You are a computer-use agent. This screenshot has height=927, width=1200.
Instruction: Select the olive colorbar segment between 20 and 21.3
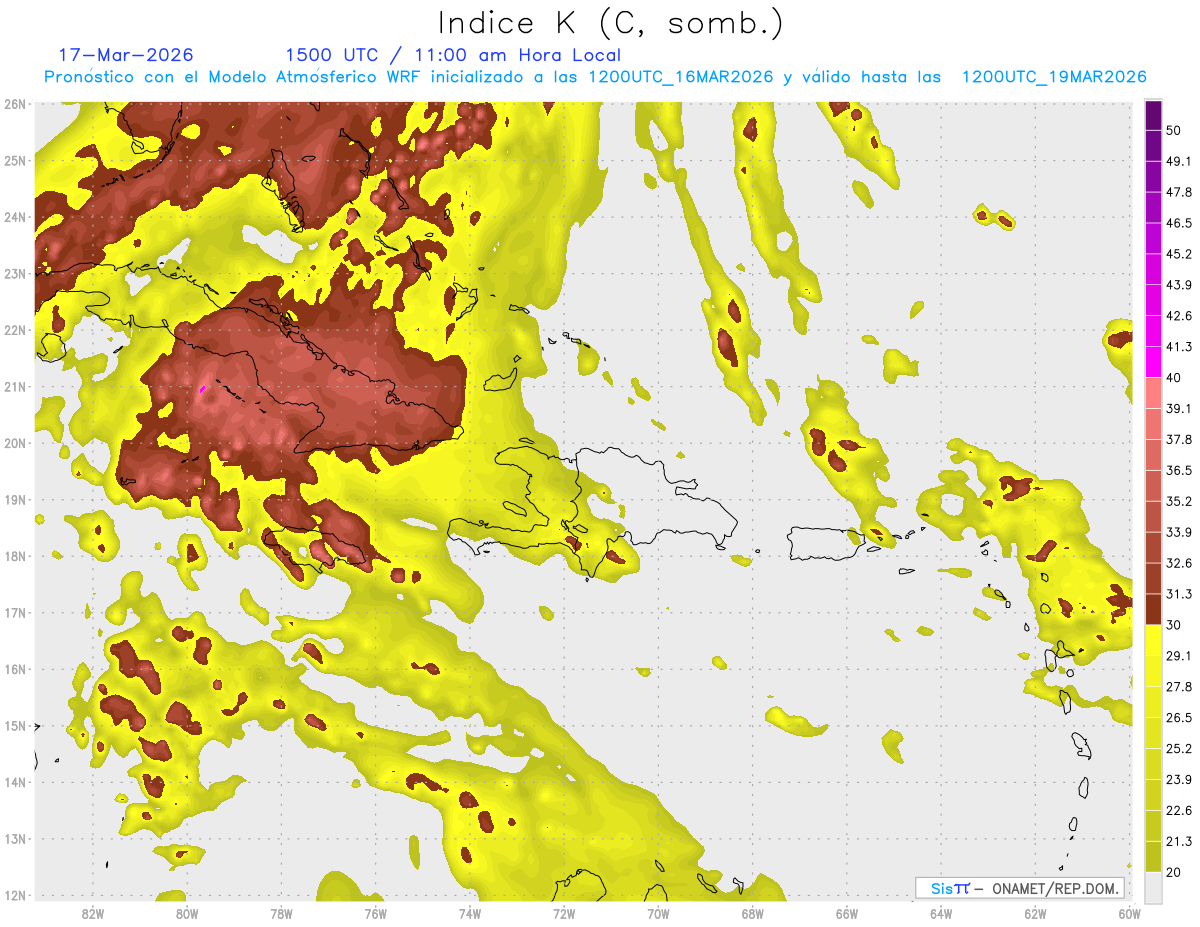(x=1153, y=856)
